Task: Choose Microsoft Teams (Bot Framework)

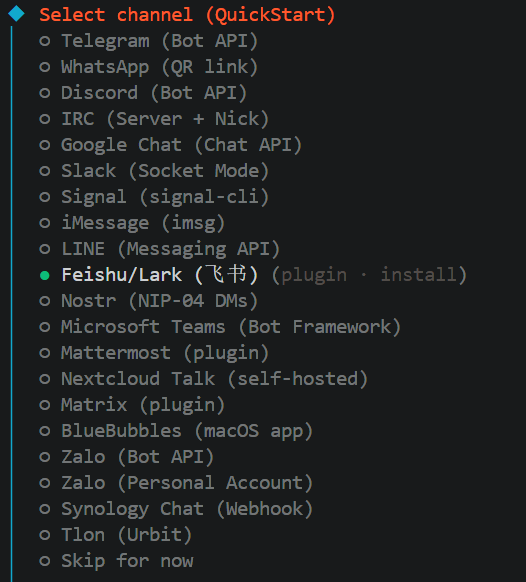Action: click(x=220, y=327)
